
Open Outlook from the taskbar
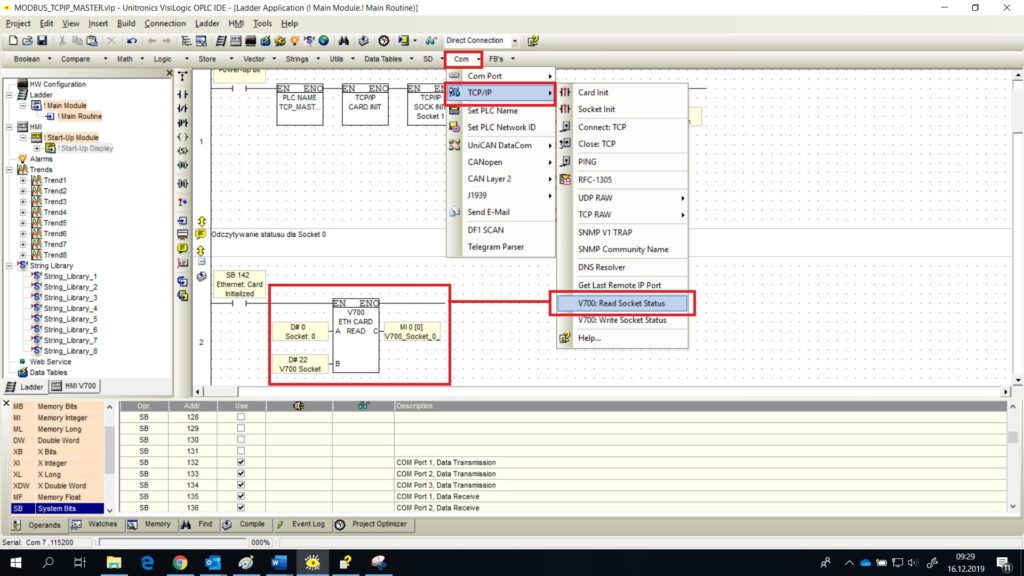pos(213,562)
